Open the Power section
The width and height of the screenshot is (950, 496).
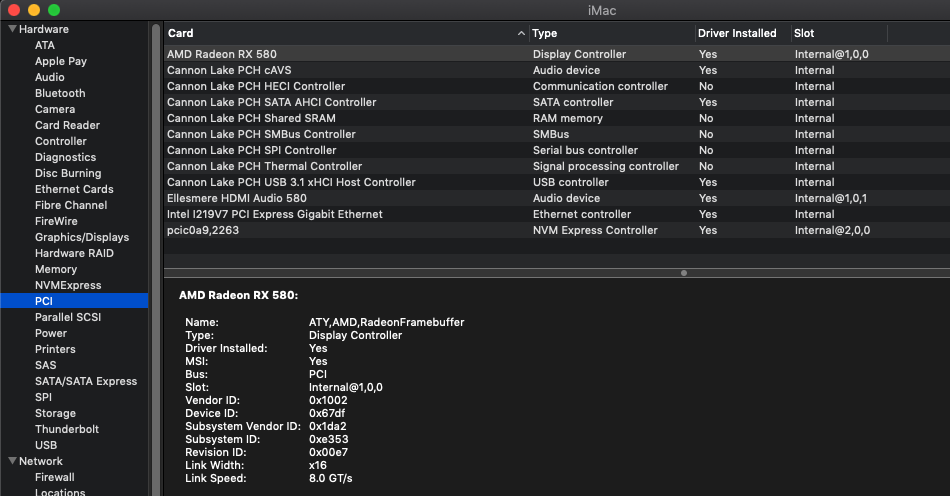[51, 333]
